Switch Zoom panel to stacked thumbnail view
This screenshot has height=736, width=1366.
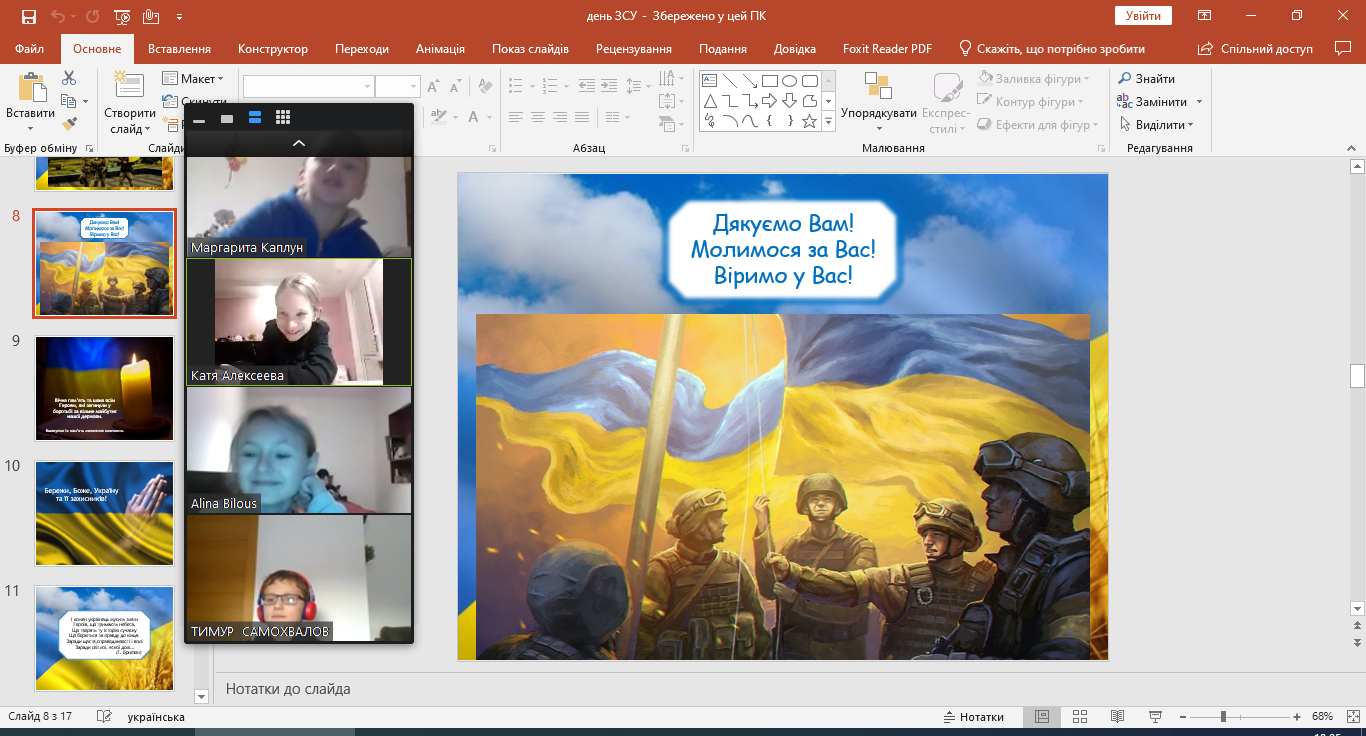(x=255, y=118)
